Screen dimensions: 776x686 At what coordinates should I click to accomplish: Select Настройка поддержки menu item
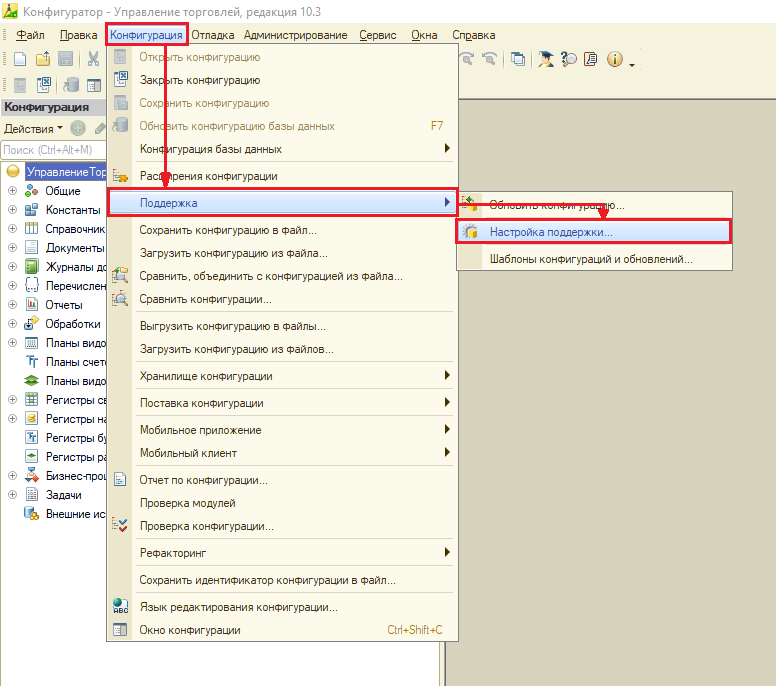tap(593, 232)
